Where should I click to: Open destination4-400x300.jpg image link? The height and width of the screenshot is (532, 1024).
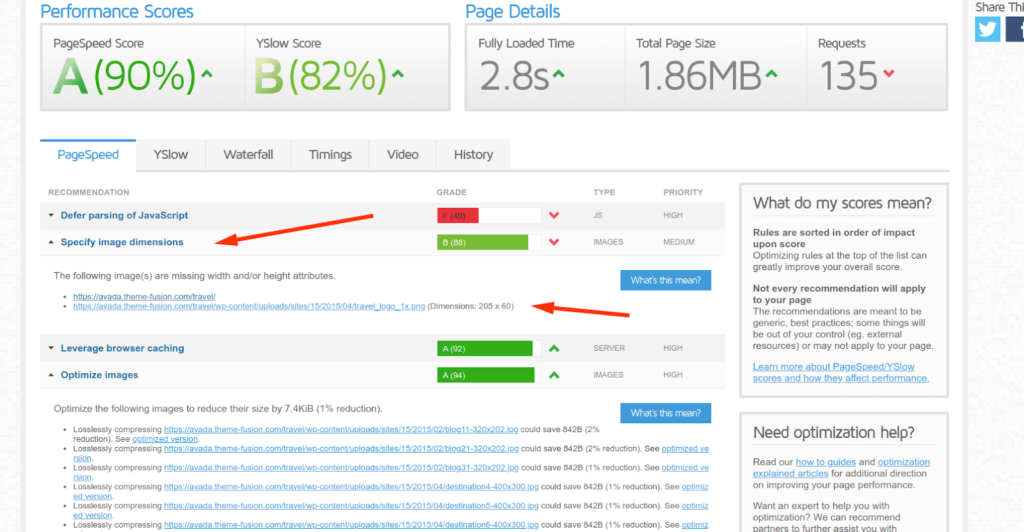tap(351, 486)
